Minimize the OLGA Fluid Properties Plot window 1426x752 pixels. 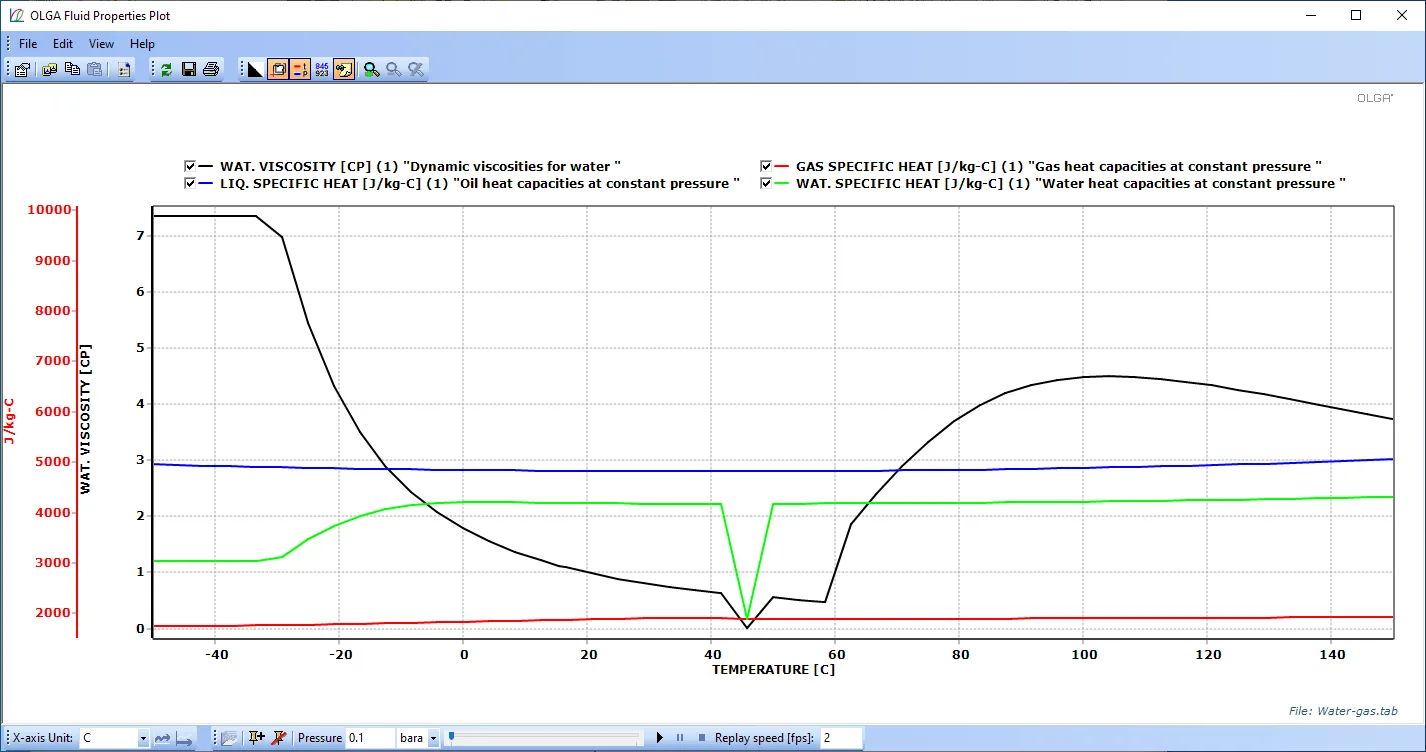pyautogui.click(x=1311, y=15)
